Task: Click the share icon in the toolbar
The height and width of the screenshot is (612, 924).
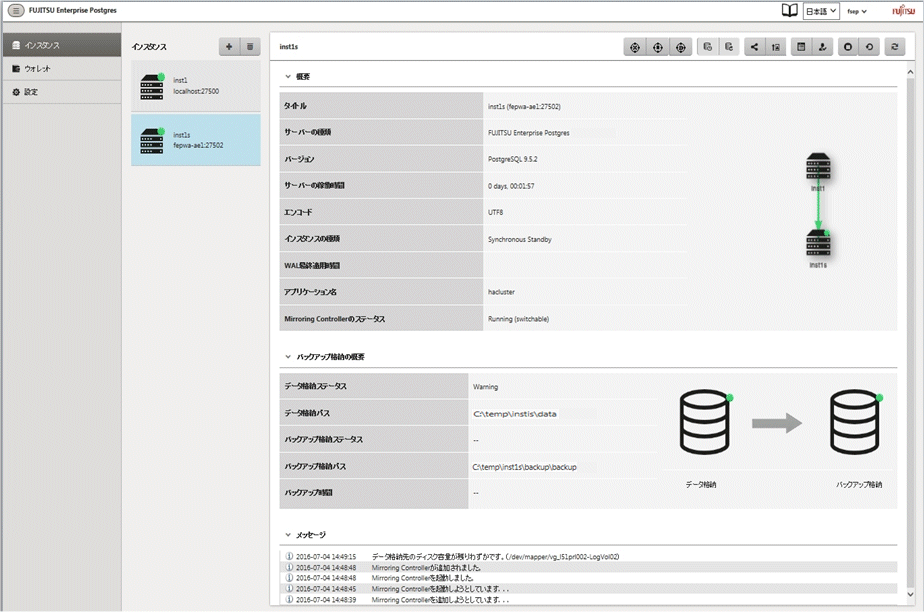Action: [754, 47]
